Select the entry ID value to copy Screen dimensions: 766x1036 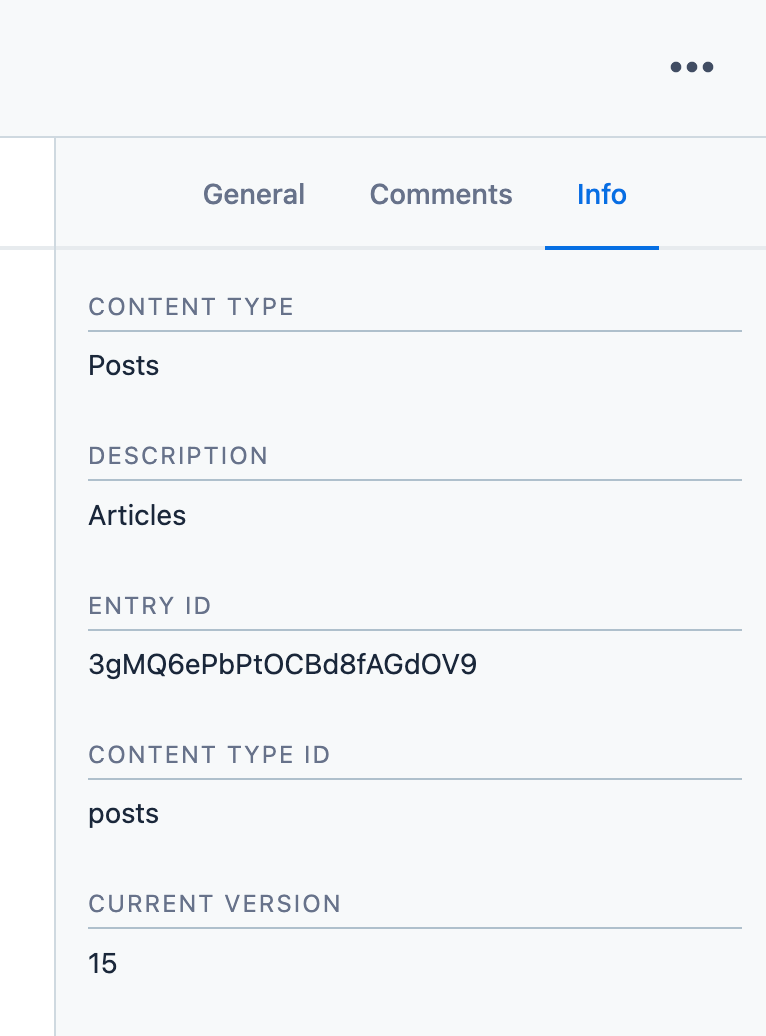283,664
